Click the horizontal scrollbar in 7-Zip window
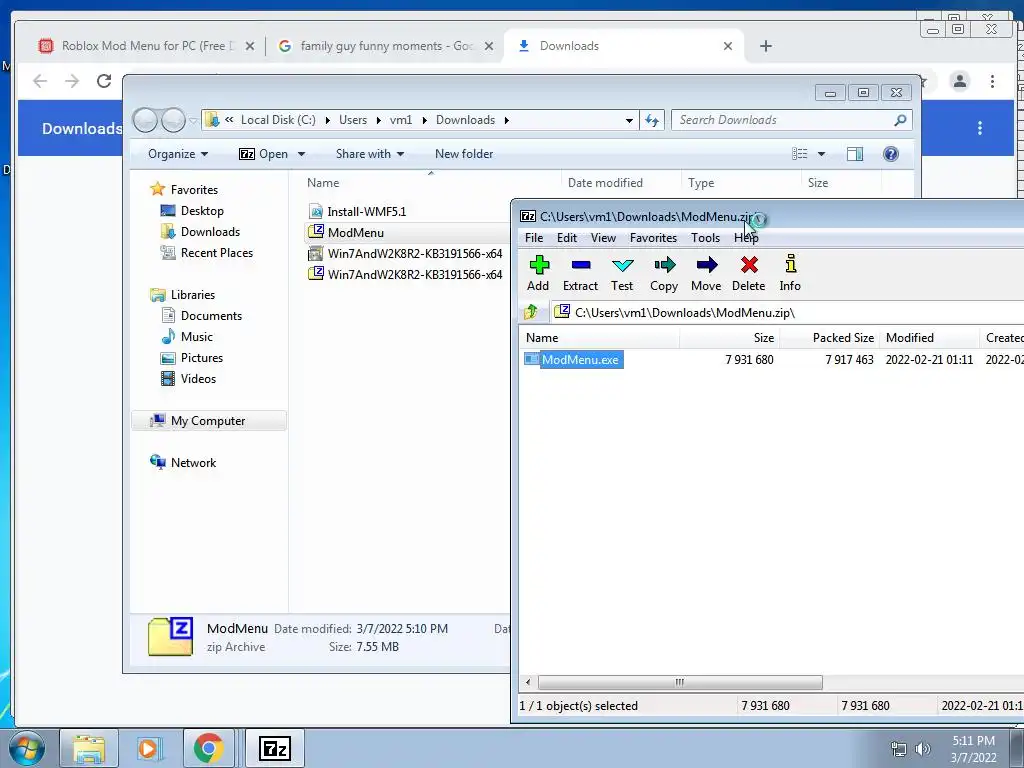 point(680,682)
